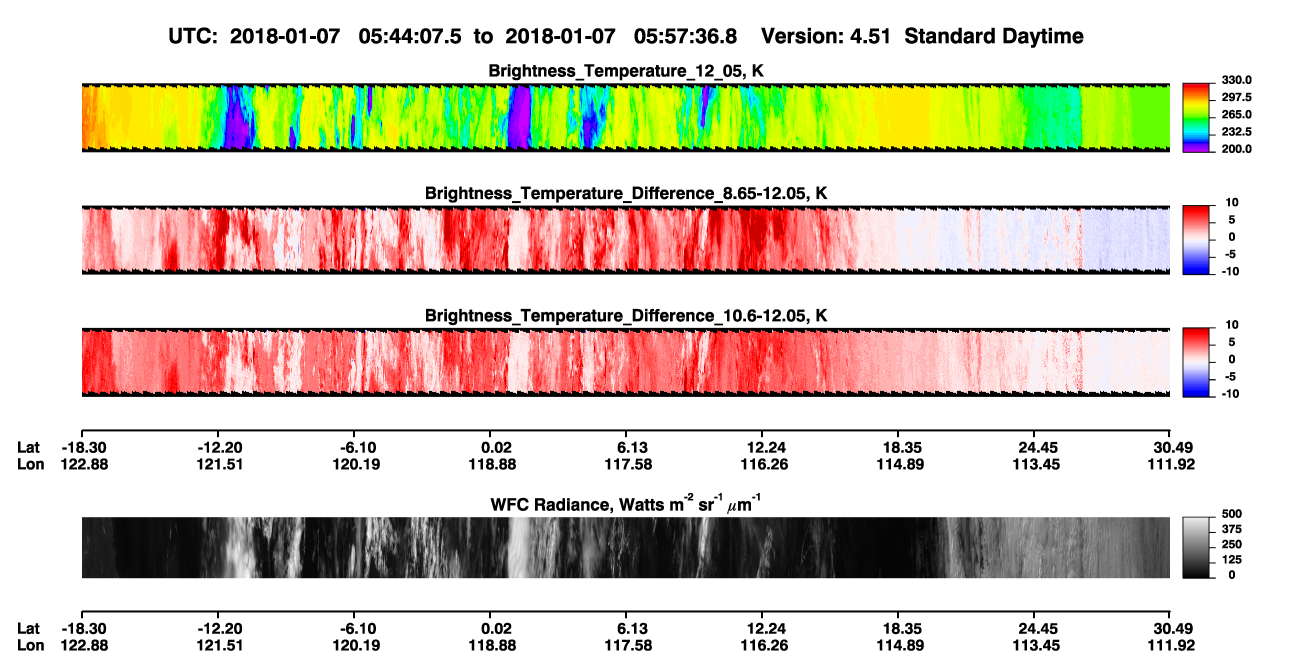Click latitude -6.10 on the bottom axis

[359, 629]
